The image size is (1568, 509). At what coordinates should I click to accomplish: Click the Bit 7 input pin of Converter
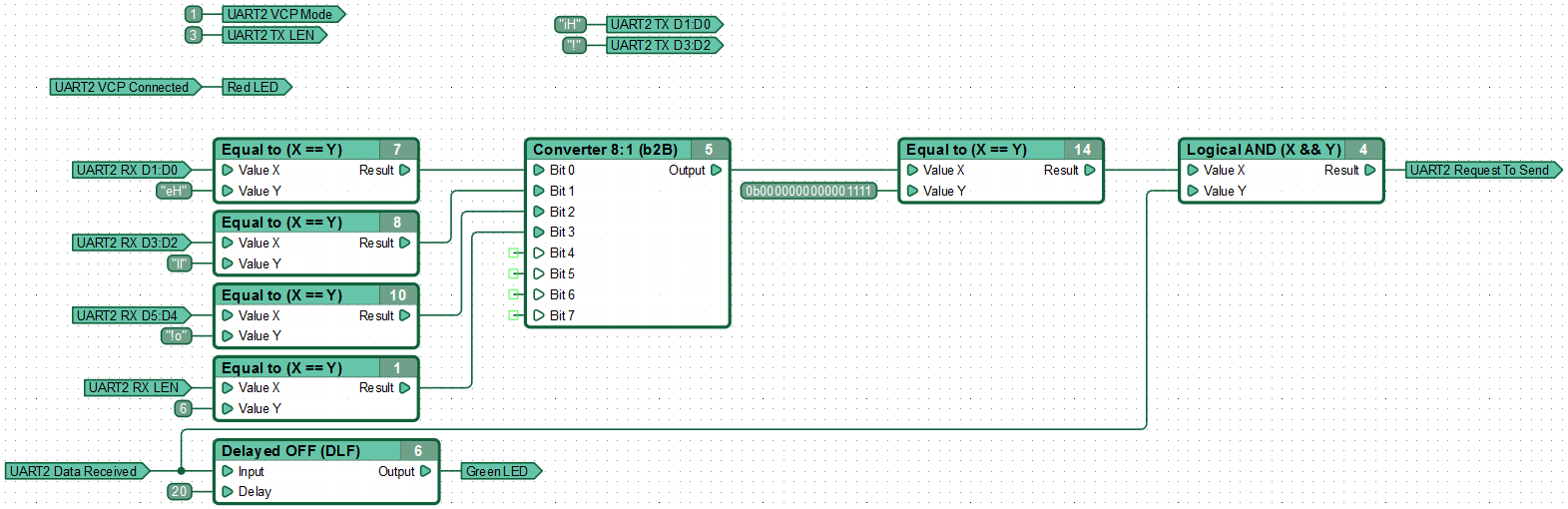point(539,315)
